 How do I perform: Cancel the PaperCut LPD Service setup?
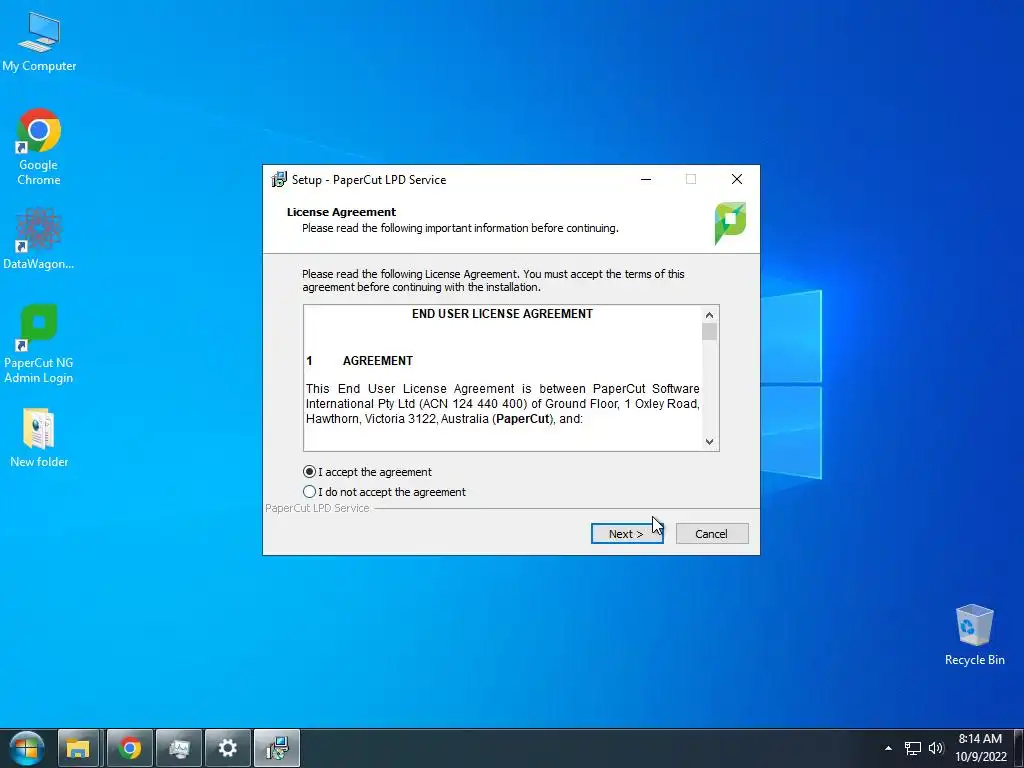(712, 534)
